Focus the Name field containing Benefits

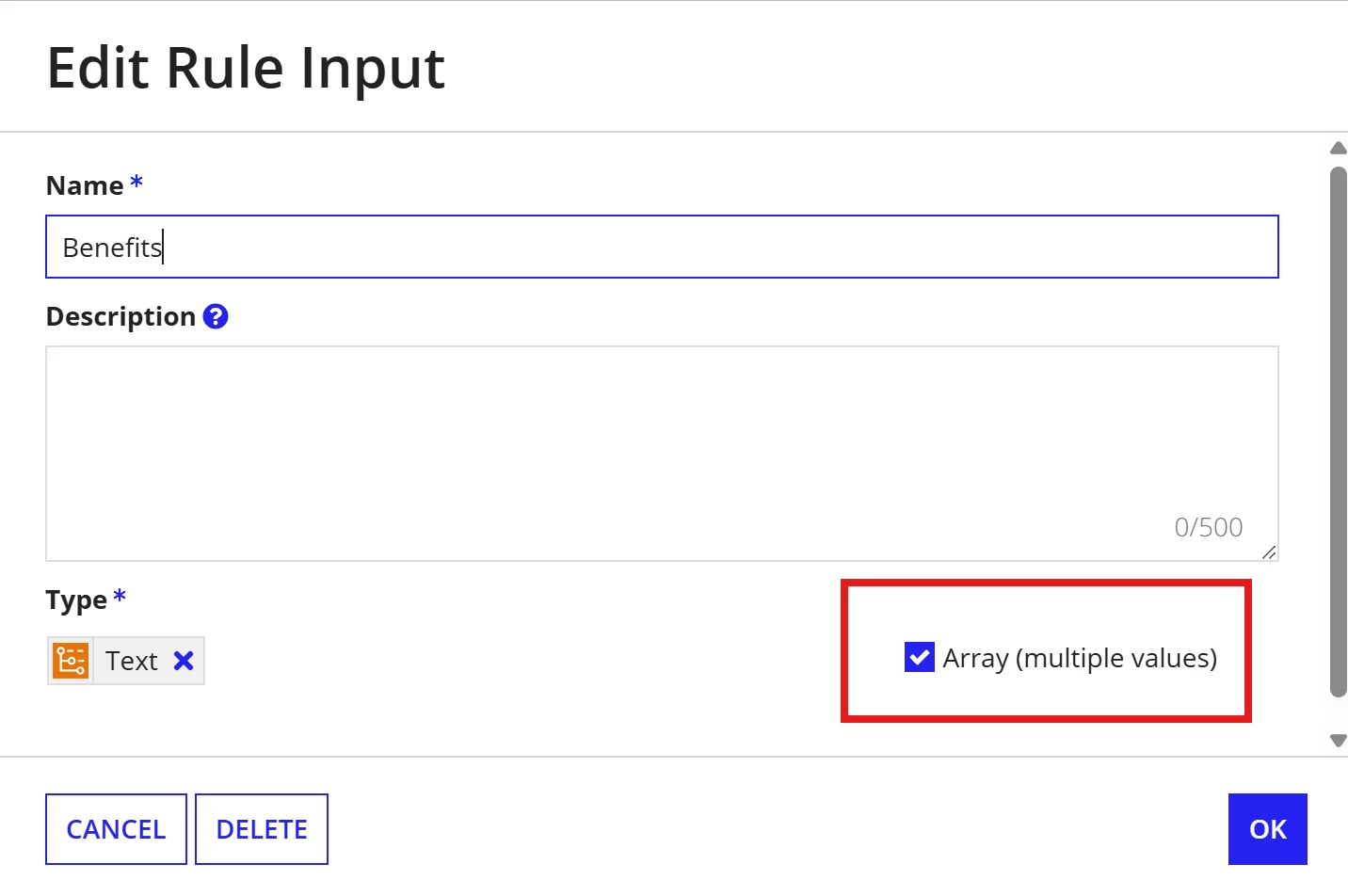tap(662, 247)
